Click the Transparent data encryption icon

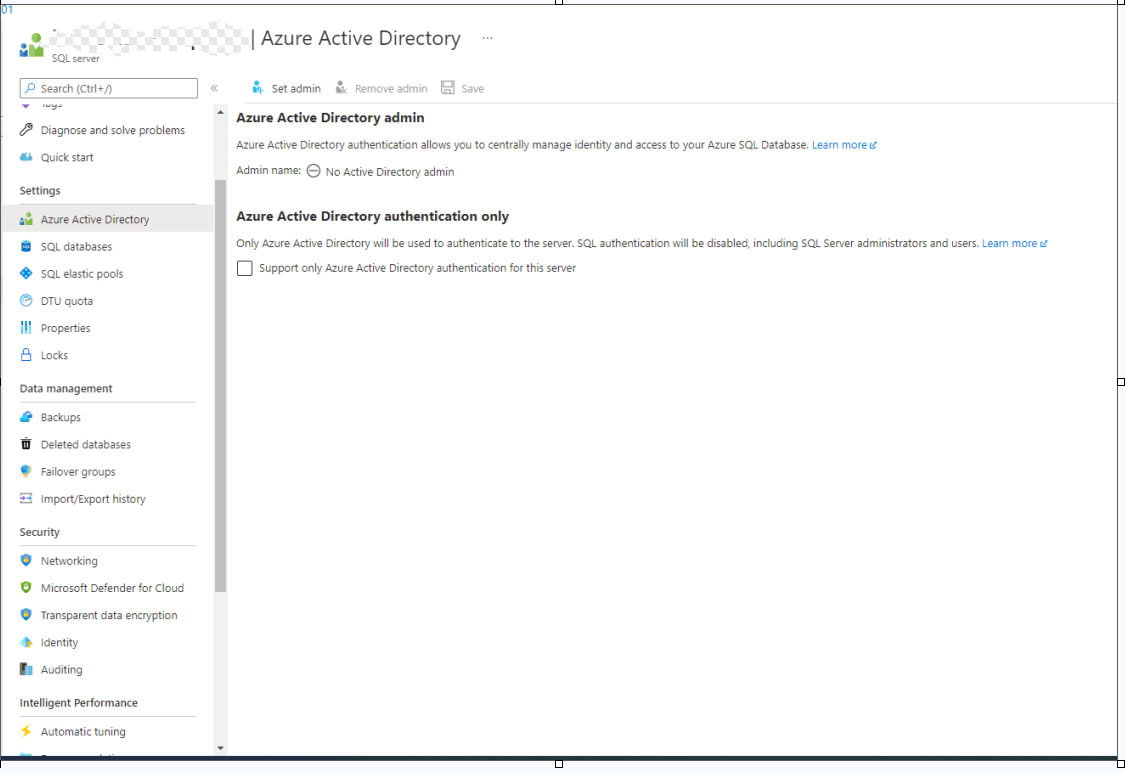coord(25,614)
